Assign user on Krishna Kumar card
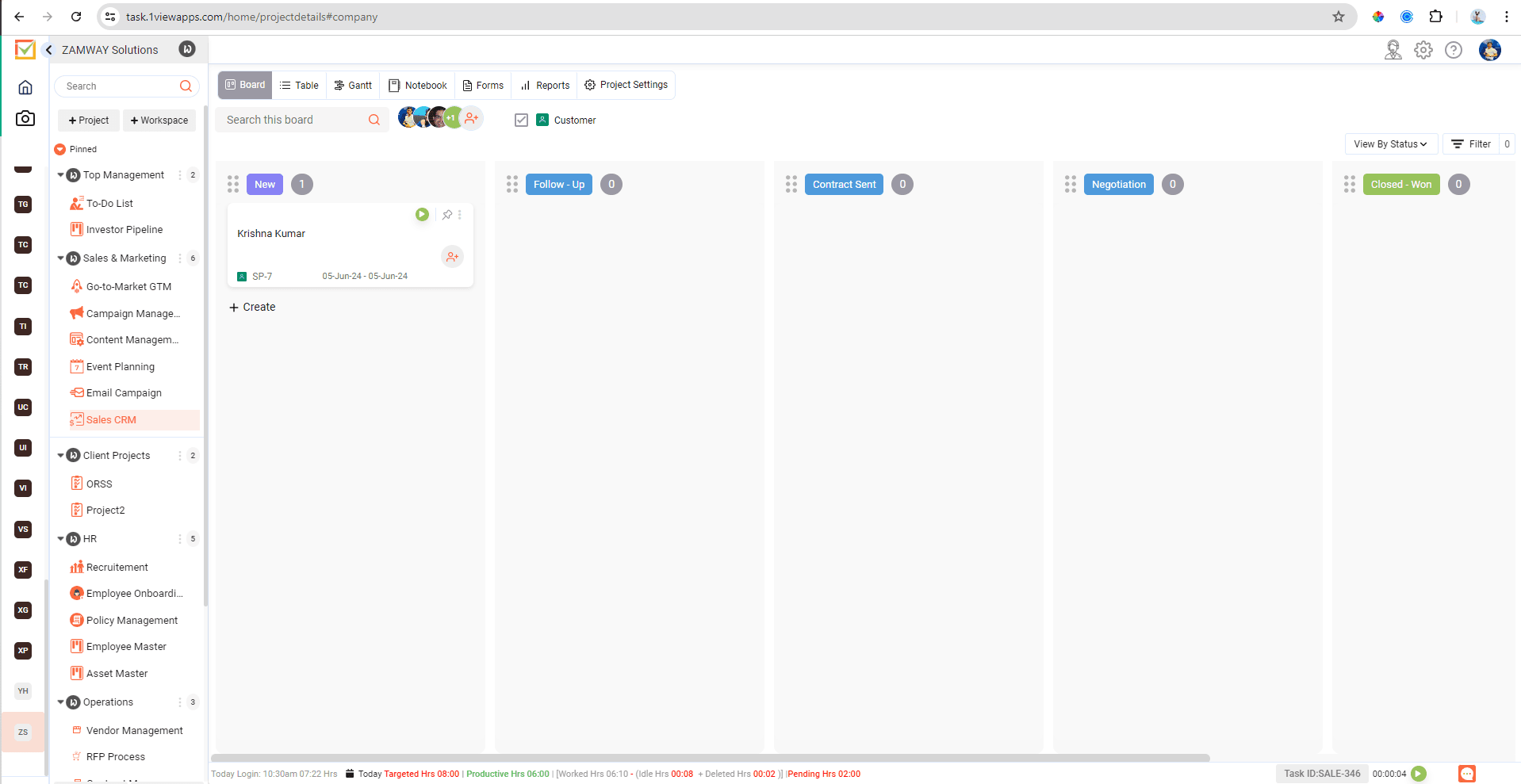Viewport: 1521px width, 784px height. [452, 257]
